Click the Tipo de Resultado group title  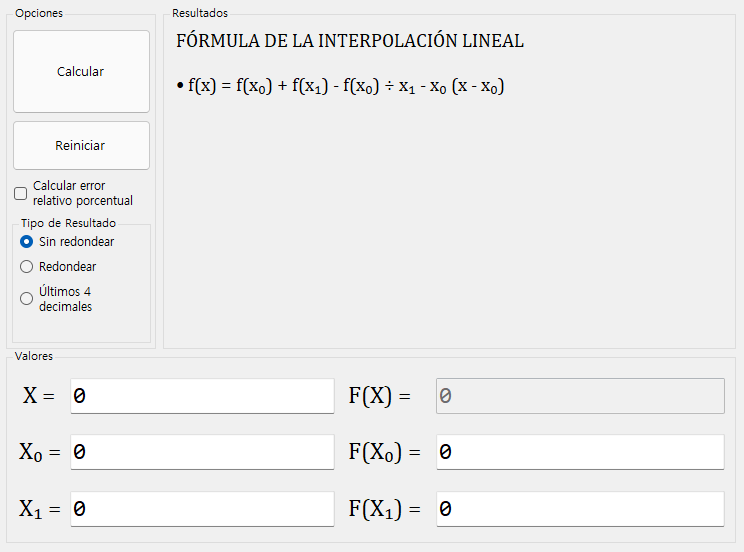click(68, 223)
